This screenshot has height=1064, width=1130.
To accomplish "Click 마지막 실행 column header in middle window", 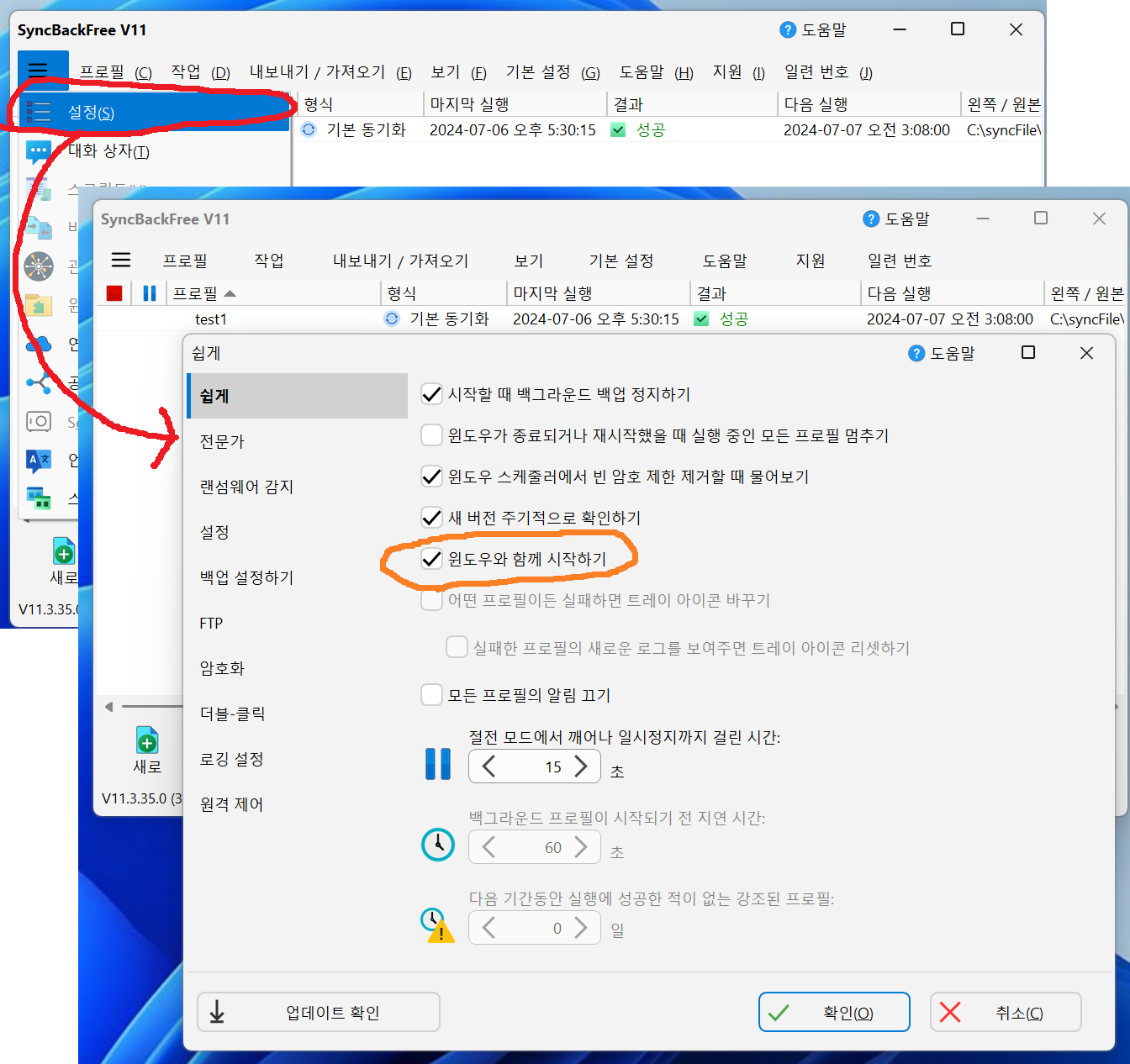I will point(598,293).
